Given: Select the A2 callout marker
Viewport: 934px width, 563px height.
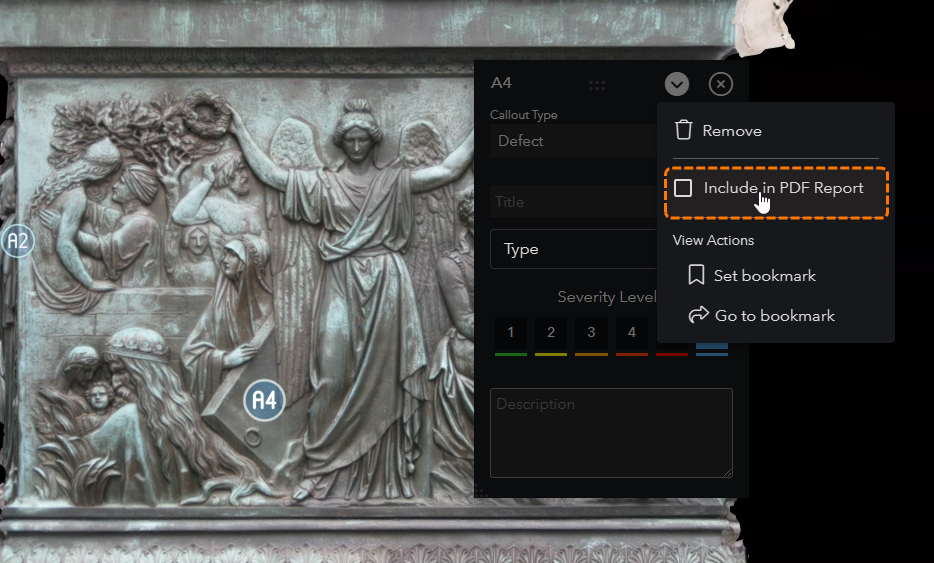Looking at the screenshot, I should point(17,241).
